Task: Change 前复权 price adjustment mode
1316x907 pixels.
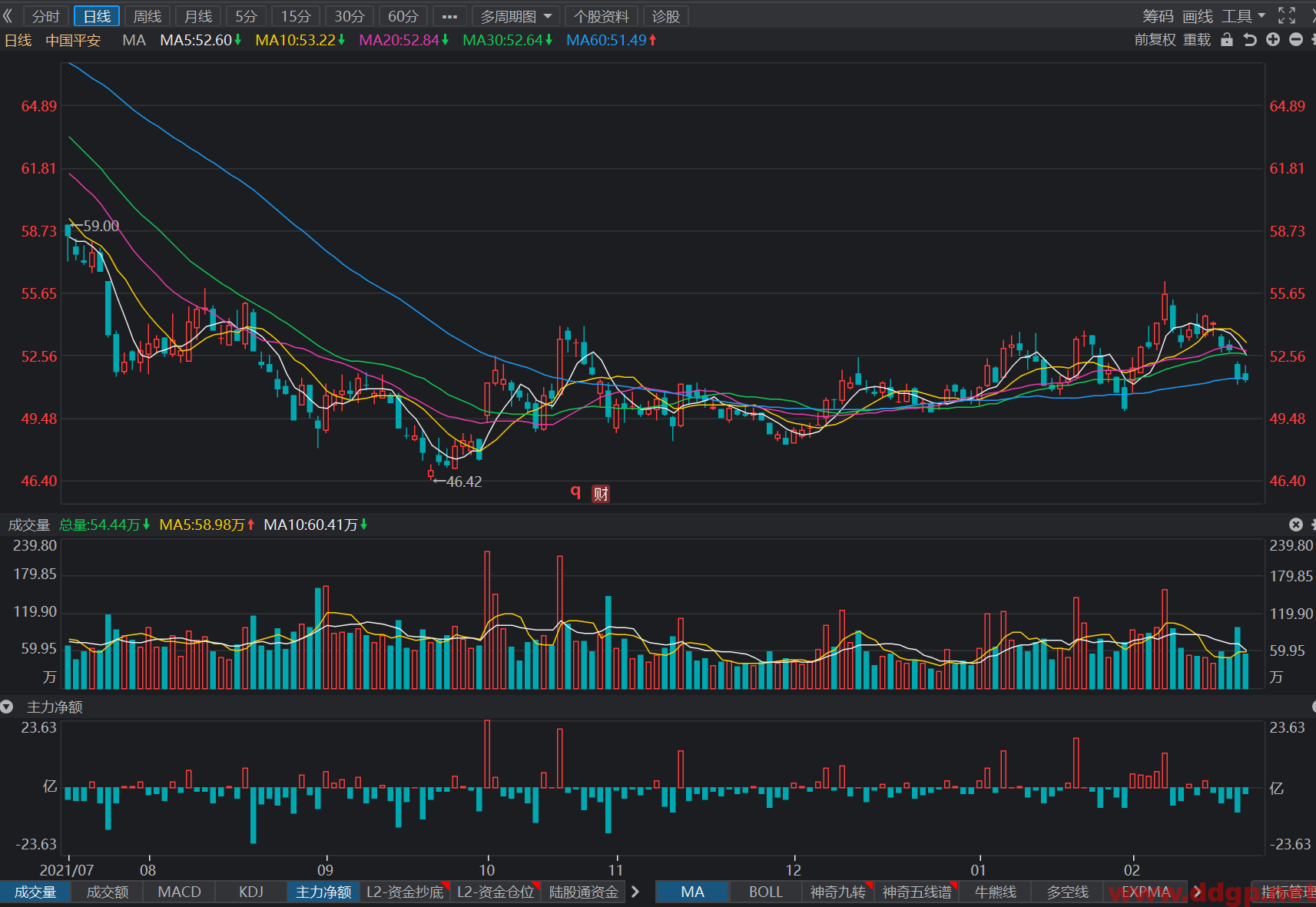Action: (x=1155, y=40)
